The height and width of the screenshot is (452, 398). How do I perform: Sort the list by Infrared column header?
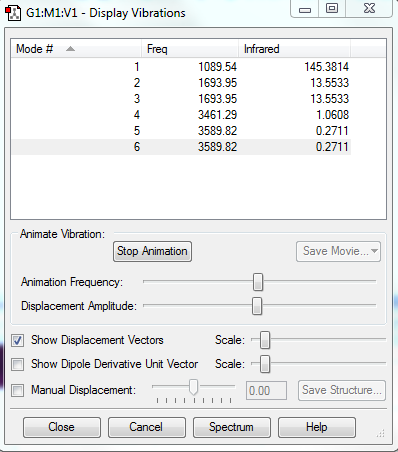(294, 49)
